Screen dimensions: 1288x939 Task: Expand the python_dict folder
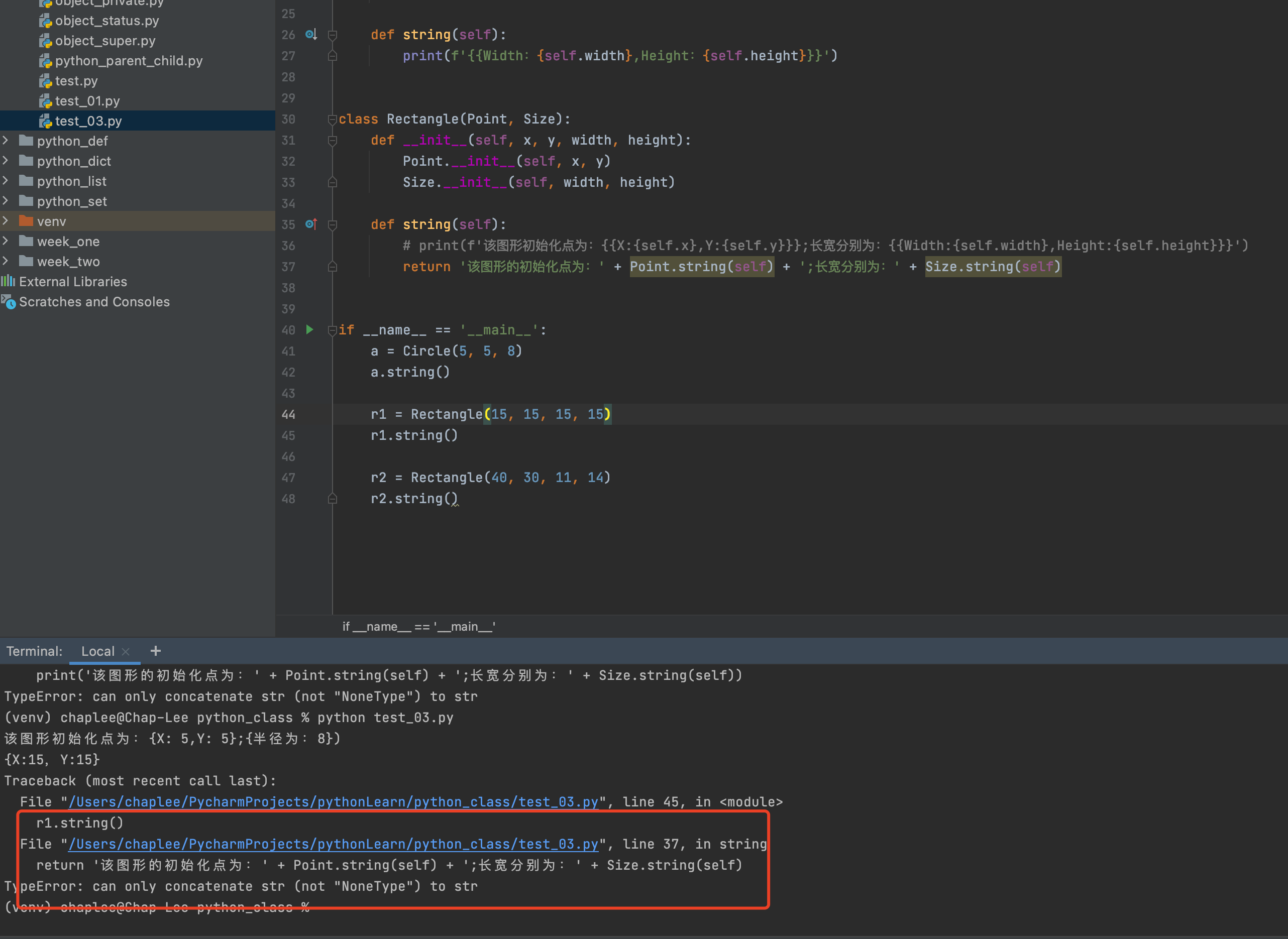pyautogui.click(x=6, y=160)
